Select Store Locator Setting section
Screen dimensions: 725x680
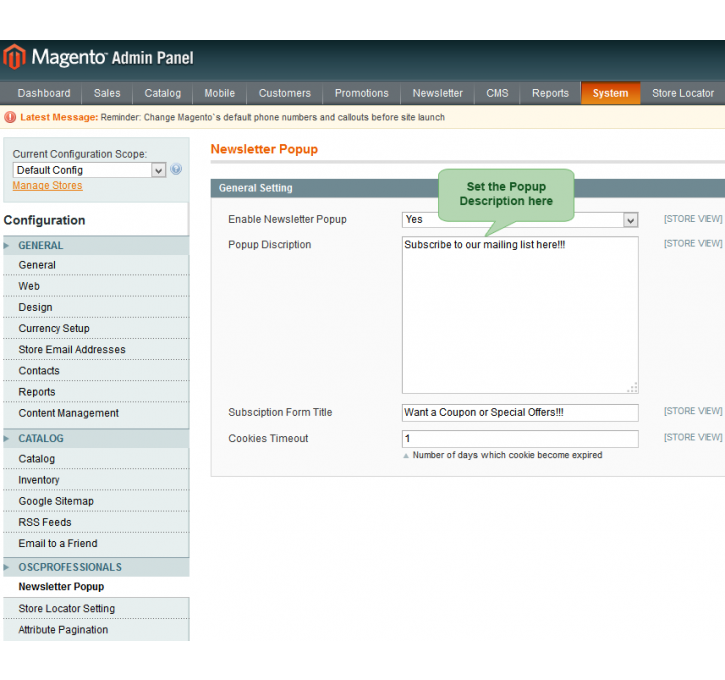[96, 609]
